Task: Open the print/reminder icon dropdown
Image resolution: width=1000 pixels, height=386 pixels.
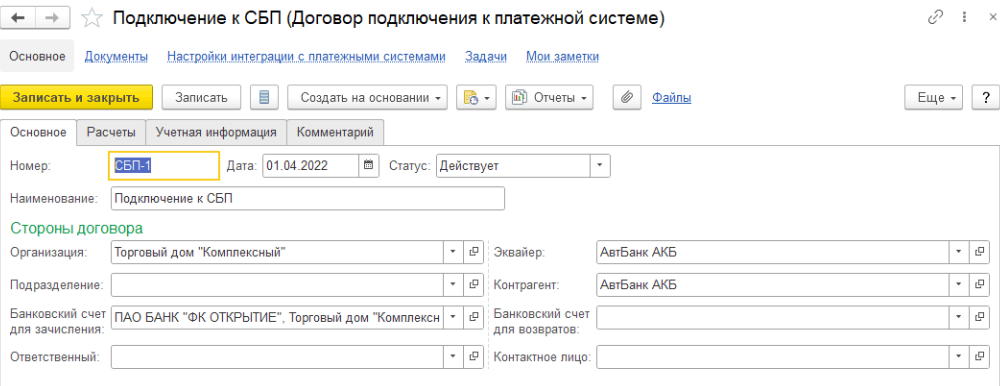Action: click(476, 98)
